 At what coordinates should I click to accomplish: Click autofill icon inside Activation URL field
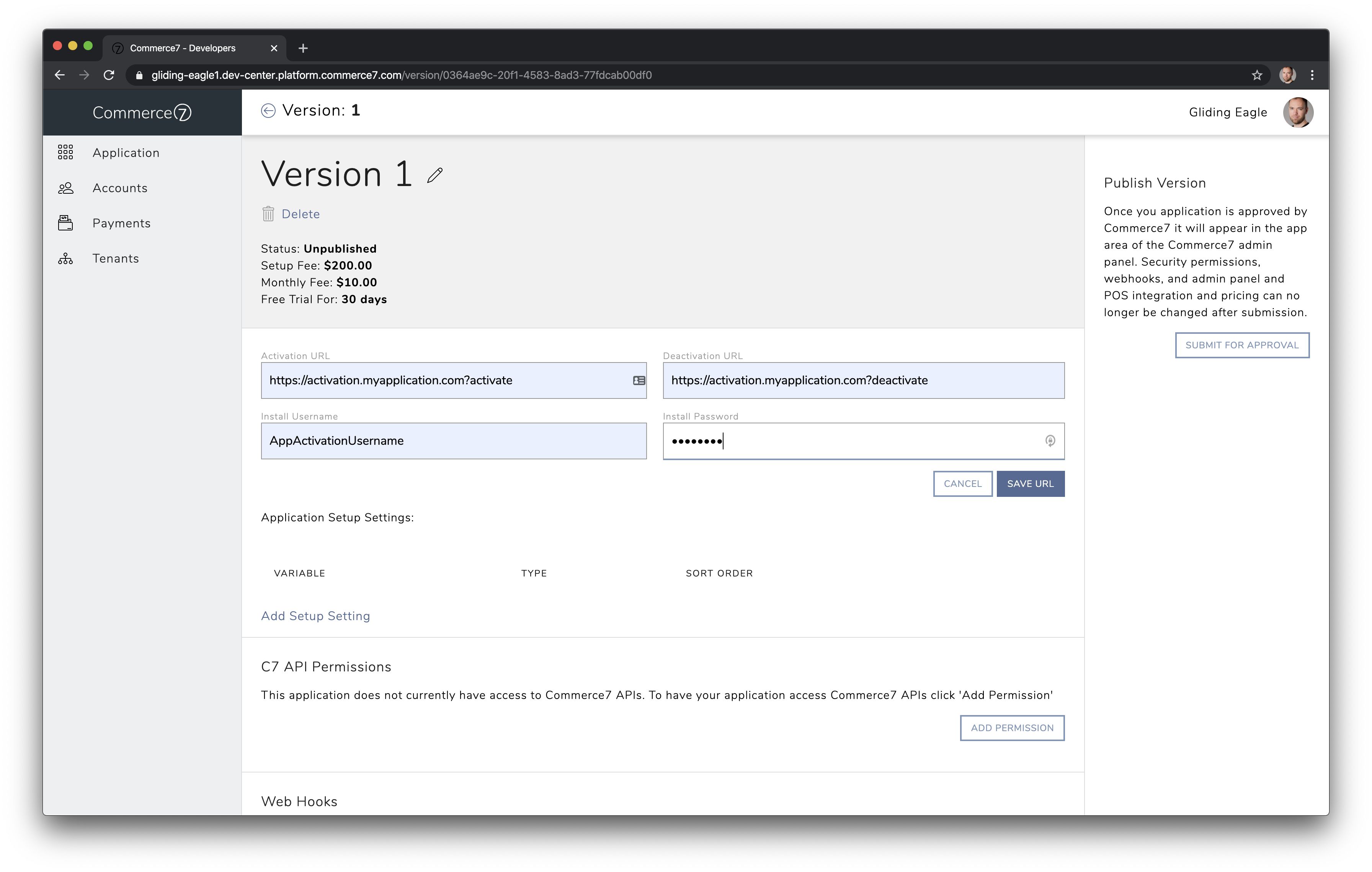click(x=639, y=380)
